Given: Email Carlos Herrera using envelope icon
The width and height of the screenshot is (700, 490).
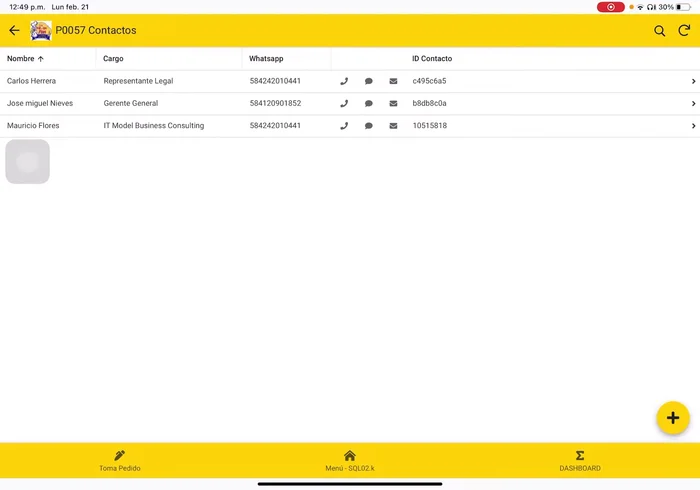Looking at the screenshot, I should click(393, 81).
